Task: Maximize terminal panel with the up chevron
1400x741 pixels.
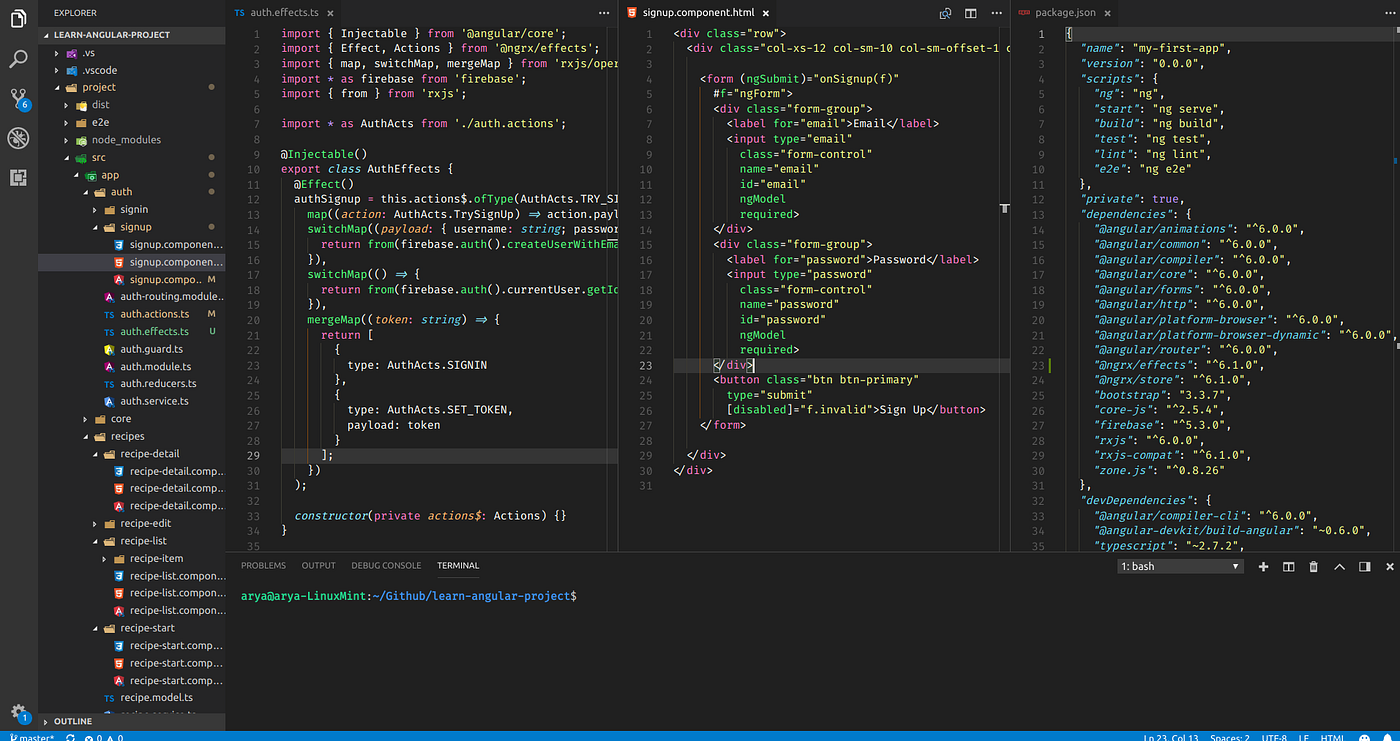Action: (1339, 567)
